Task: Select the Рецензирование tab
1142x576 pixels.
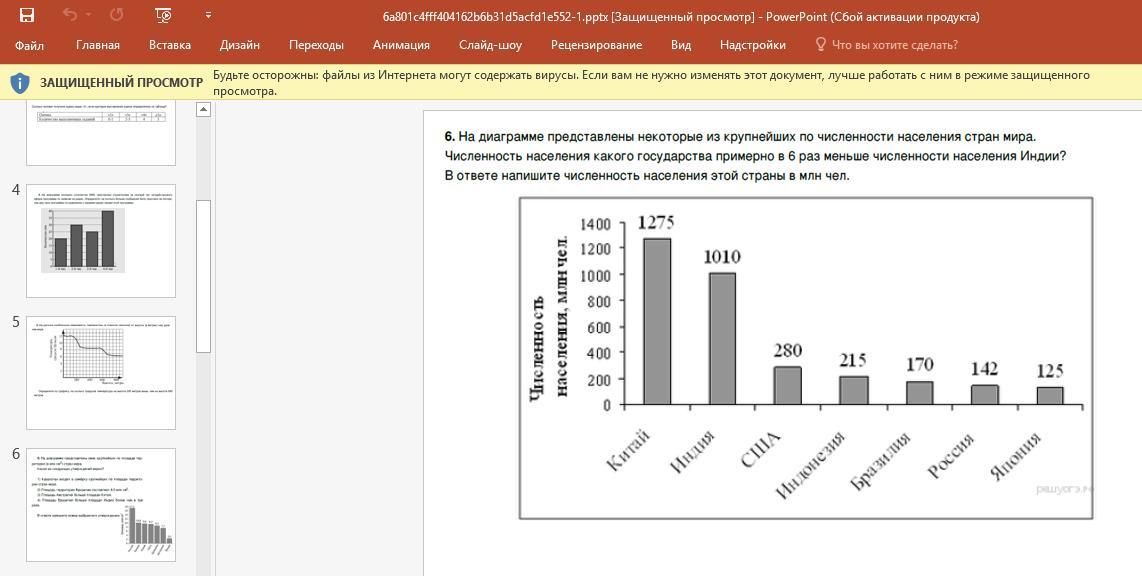Action: pos(596,45)
